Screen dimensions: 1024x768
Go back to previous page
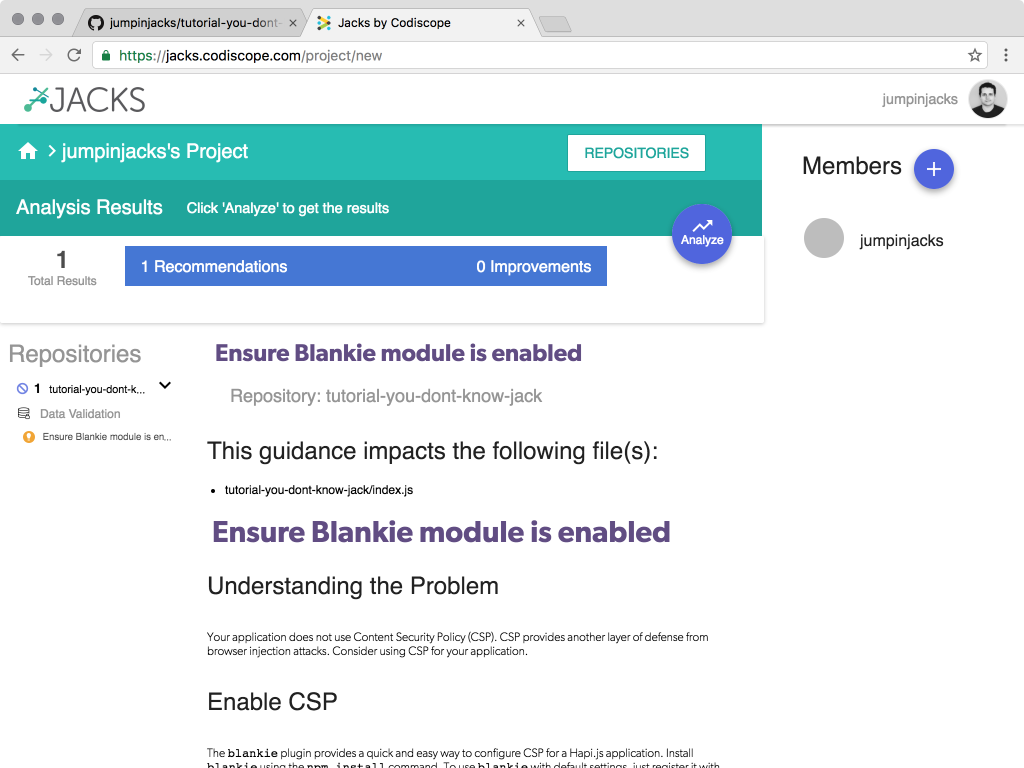18,56
